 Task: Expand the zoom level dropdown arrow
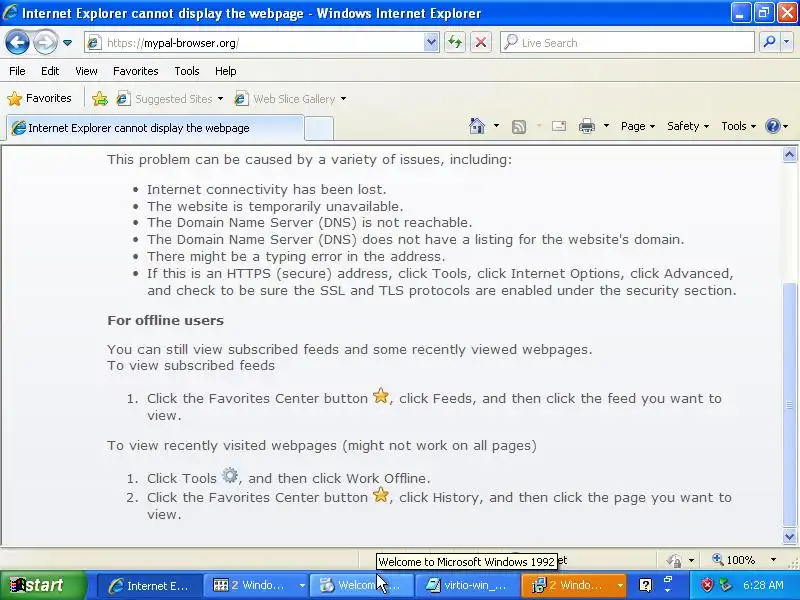click(x=773, y=560)
